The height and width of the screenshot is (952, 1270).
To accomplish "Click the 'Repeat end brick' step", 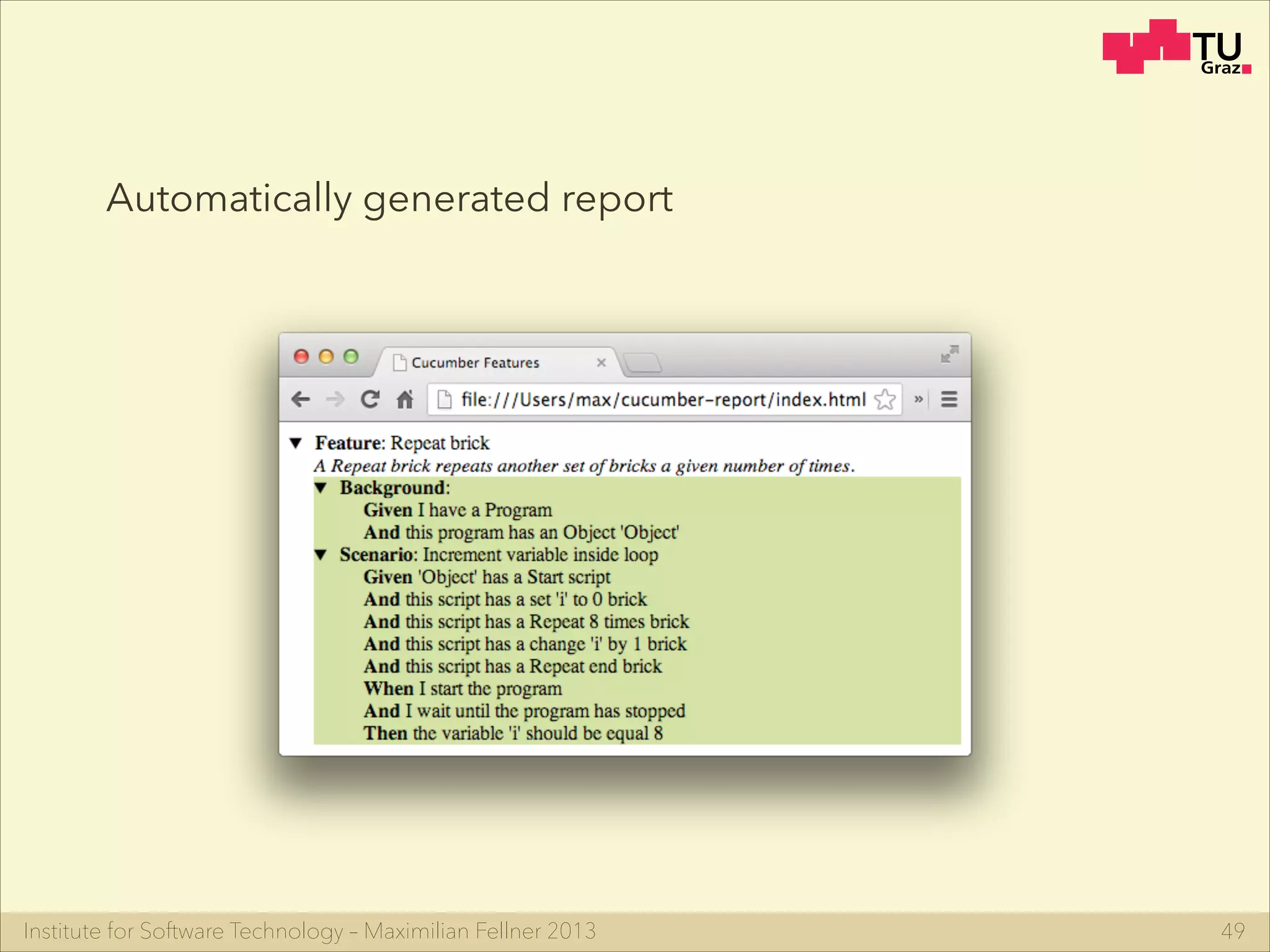I will coord(513,666).
